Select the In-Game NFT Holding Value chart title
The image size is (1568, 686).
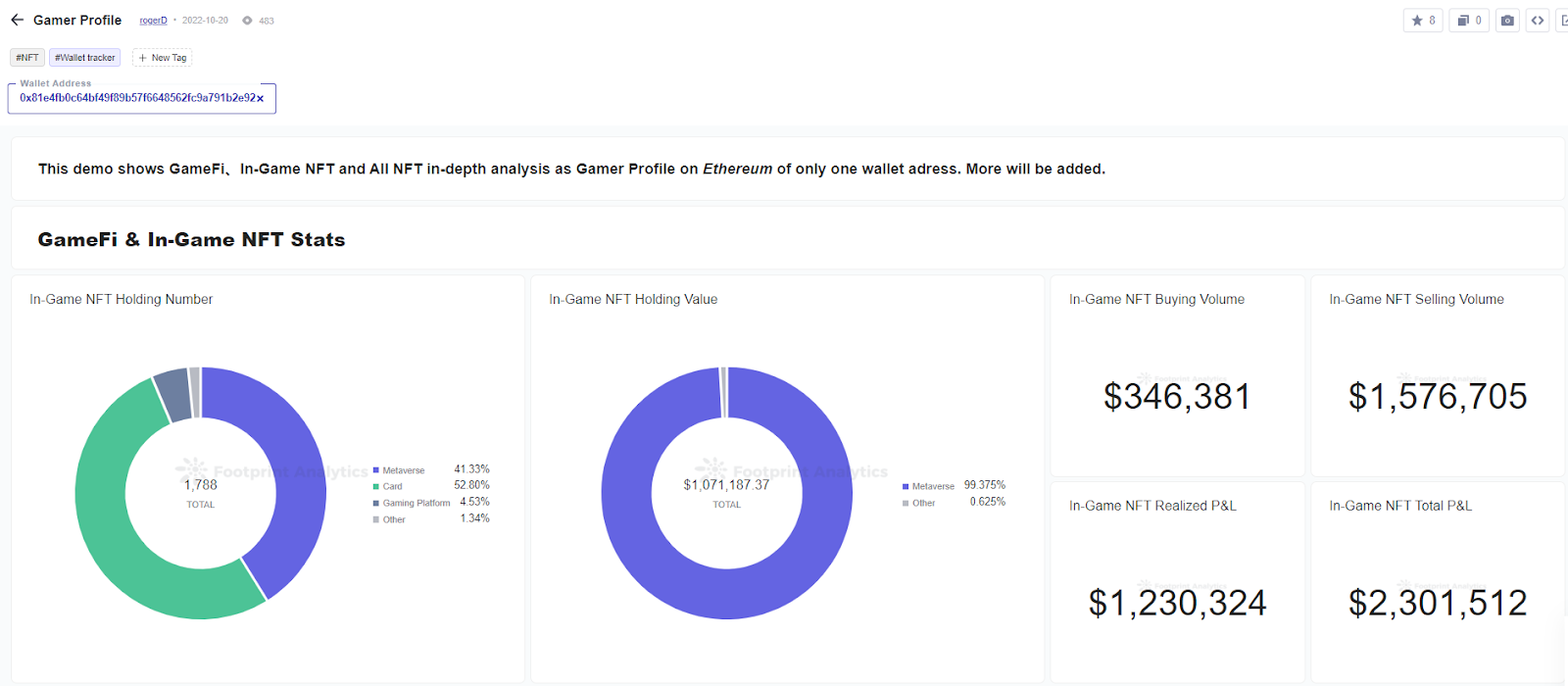pyautogui.click(x=633, y=299)
